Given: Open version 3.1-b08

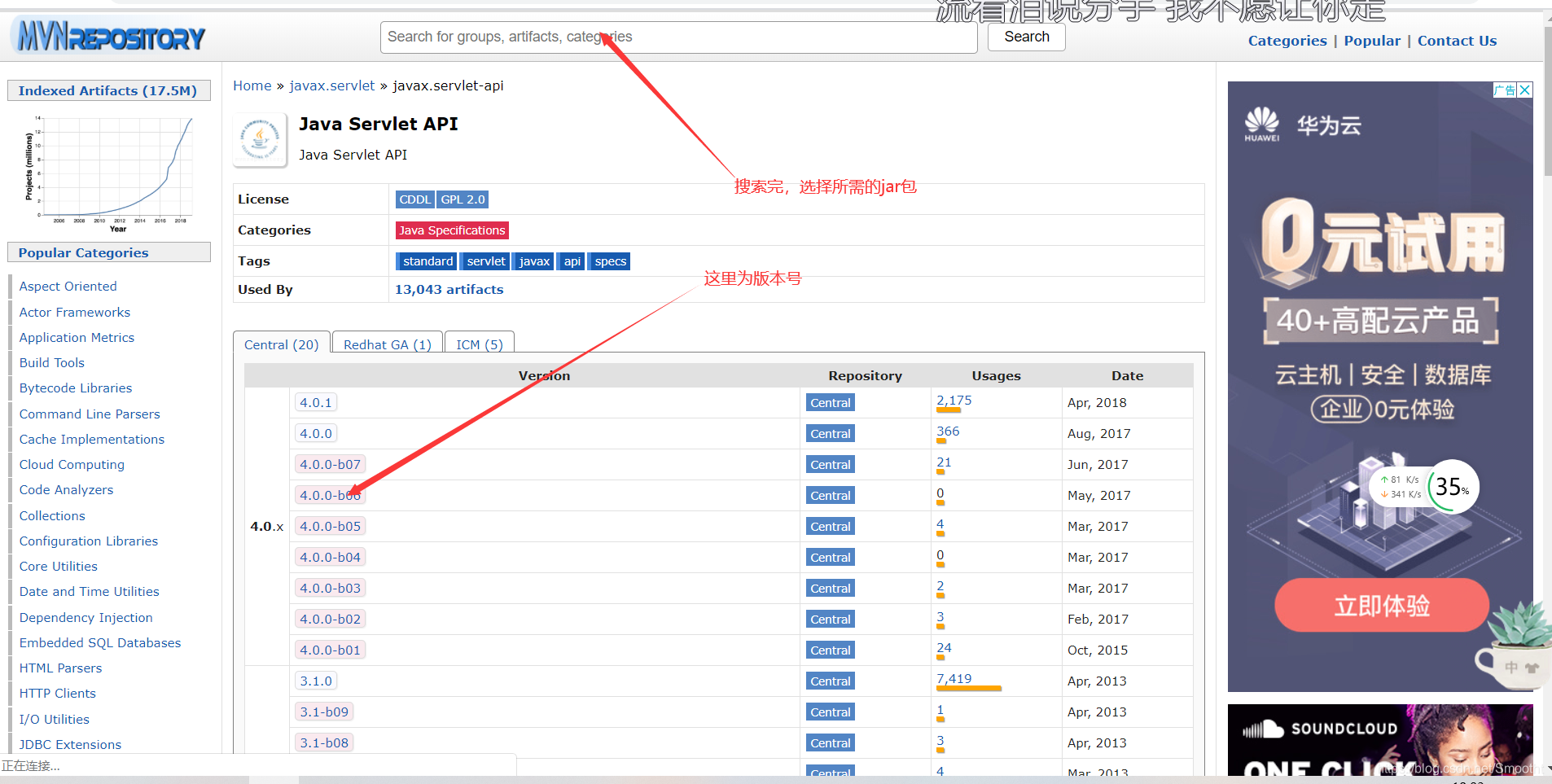Looking at the screenshot, I should pyautogui.click(x=324, y=742).
